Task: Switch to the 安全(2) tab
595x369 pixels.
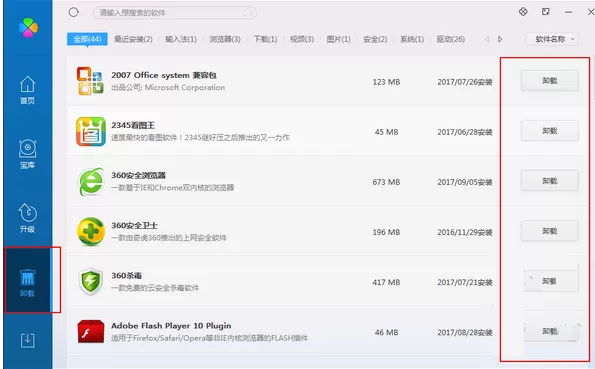Action: pyautogui.click(x=375, y=39)
